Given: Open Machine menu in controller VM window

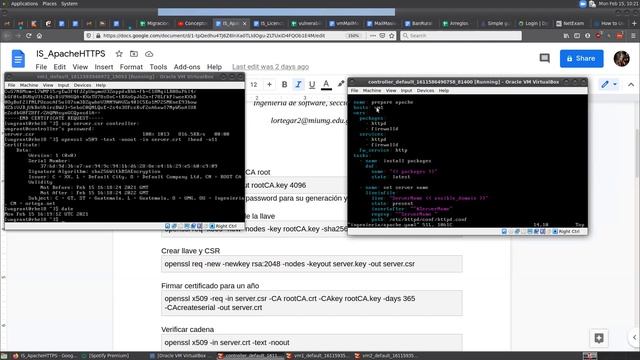Looking at the screenshot, I should pyautogui.click(x=371, y=91).
